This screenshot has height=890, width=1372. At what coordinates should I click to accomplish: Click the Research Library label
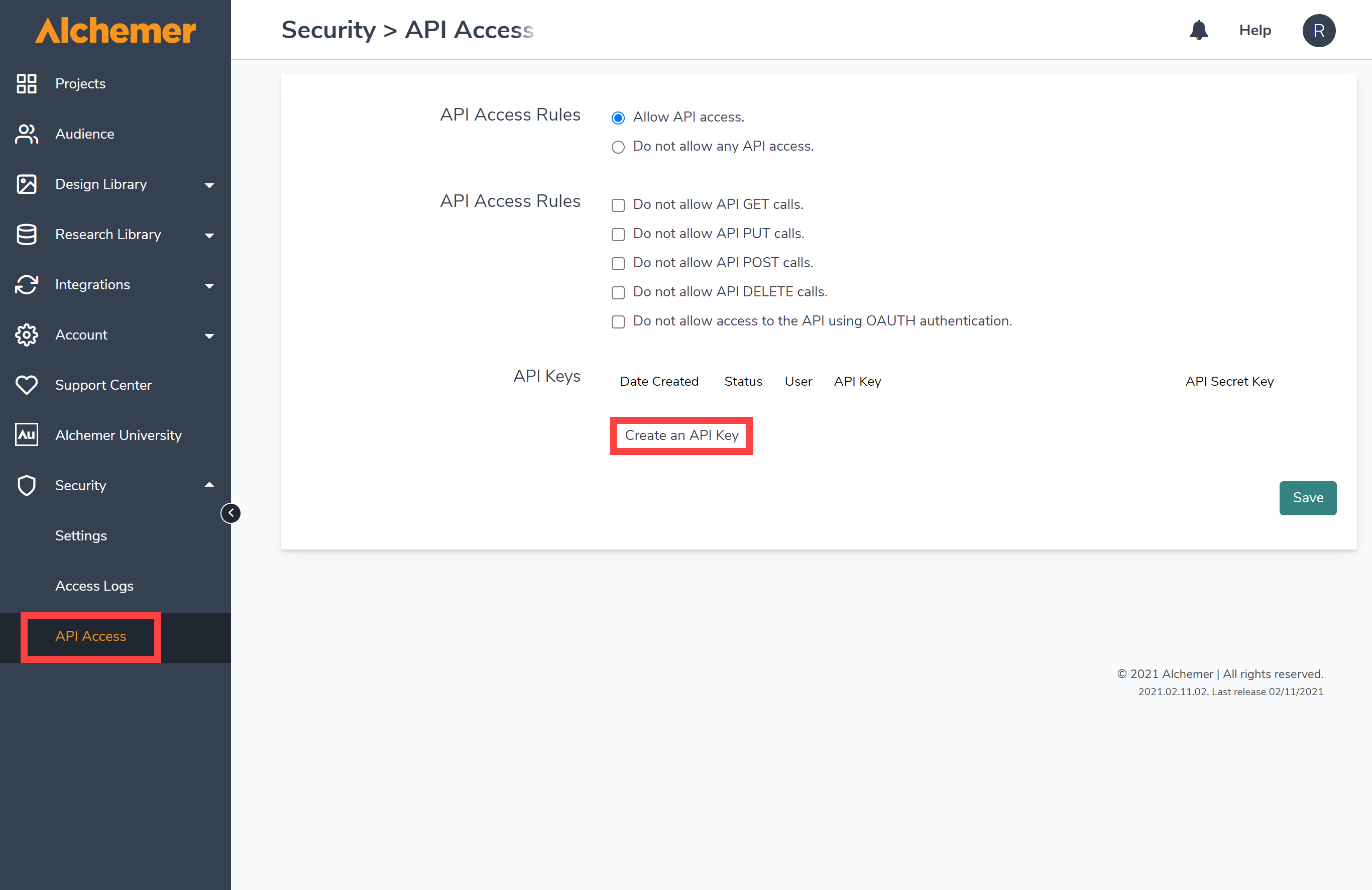click(x=108, y=234)
